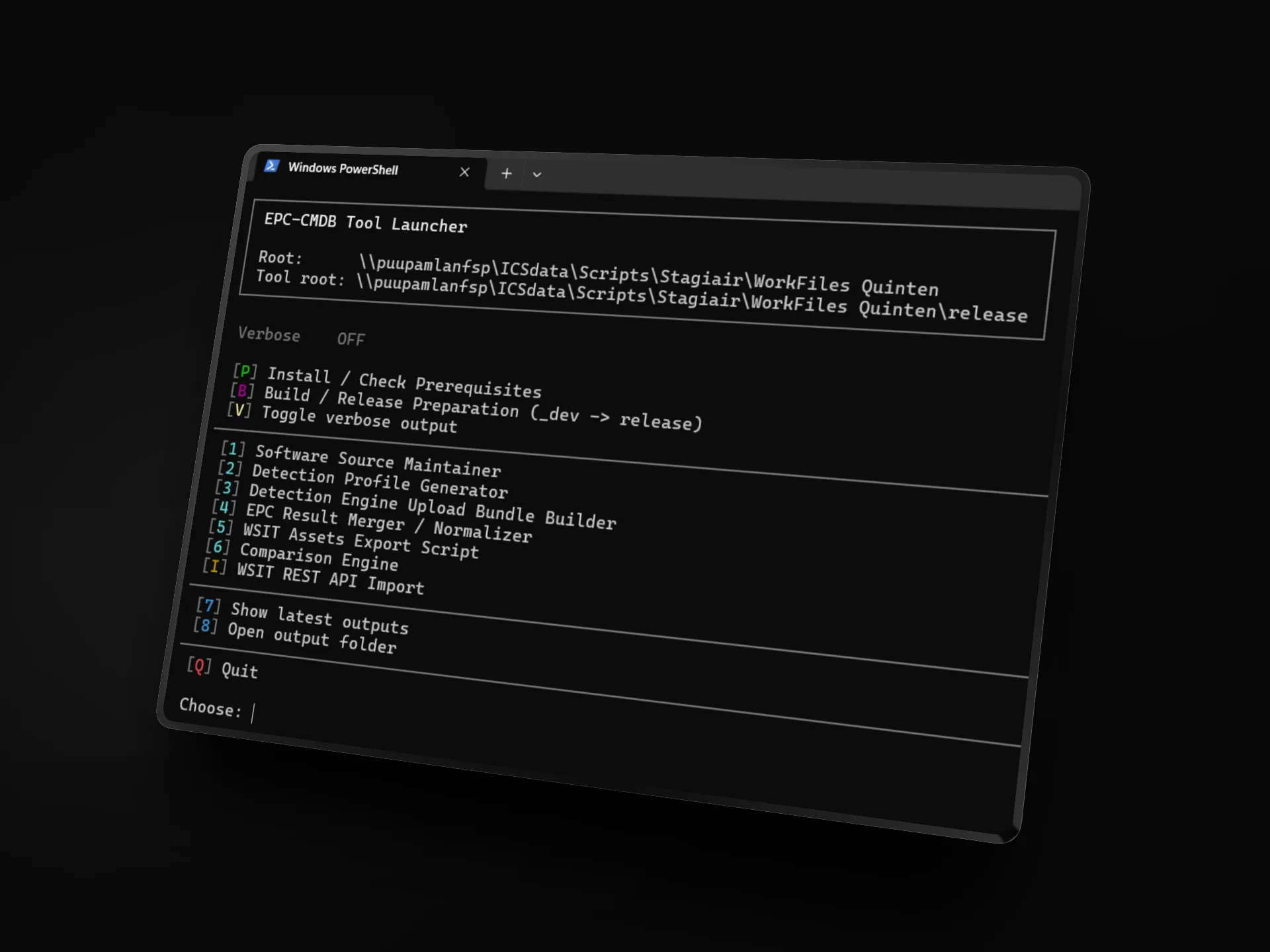Expand the new tab profile dropdown chevron
Image resolution: width=1270 pixels, height=952 pixels.
tap(537, 175)
